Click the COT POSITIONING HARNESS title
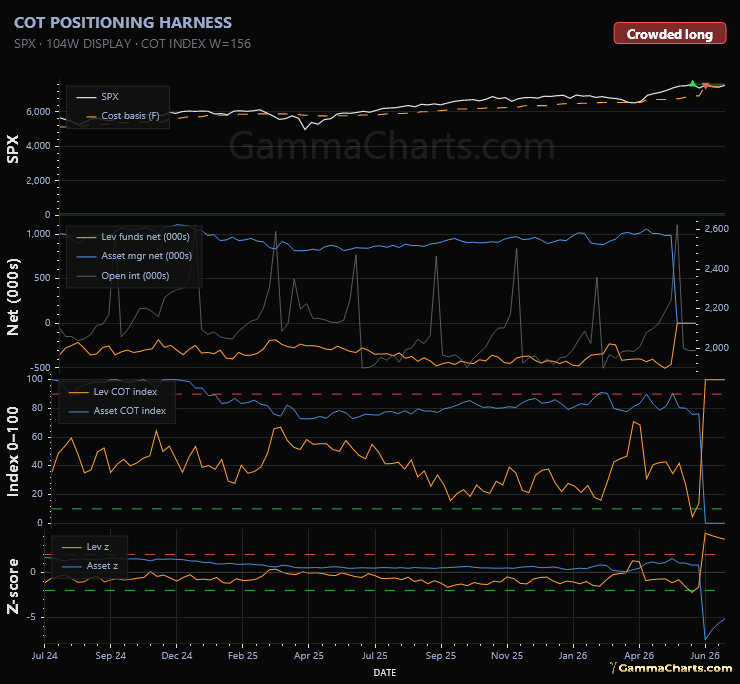Image resolution: width=740 pixels, height=684 pixels. pos(123,23)
